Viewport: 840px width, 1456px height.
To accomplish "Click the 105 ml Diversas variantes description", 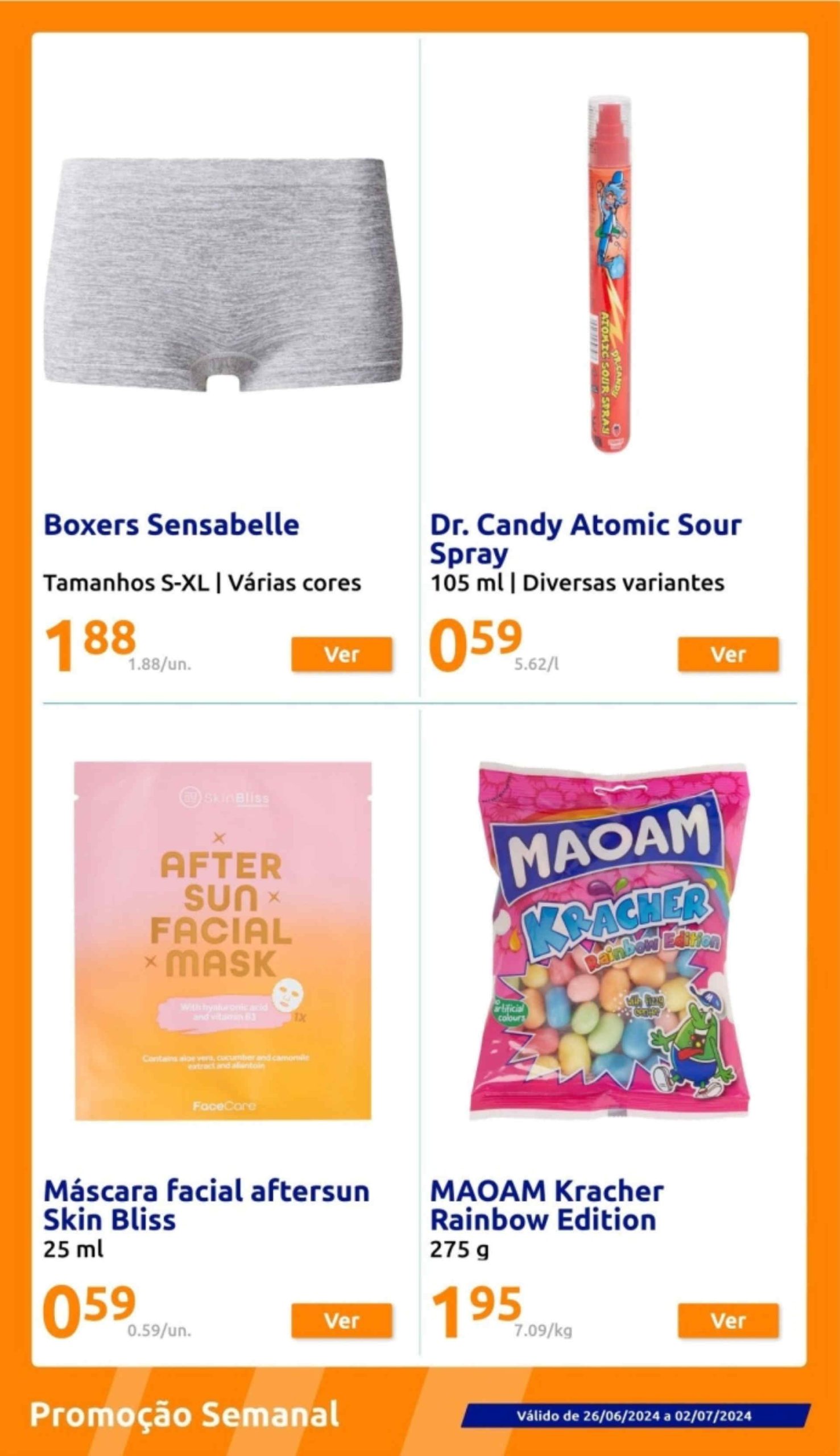I will (577, 583).
